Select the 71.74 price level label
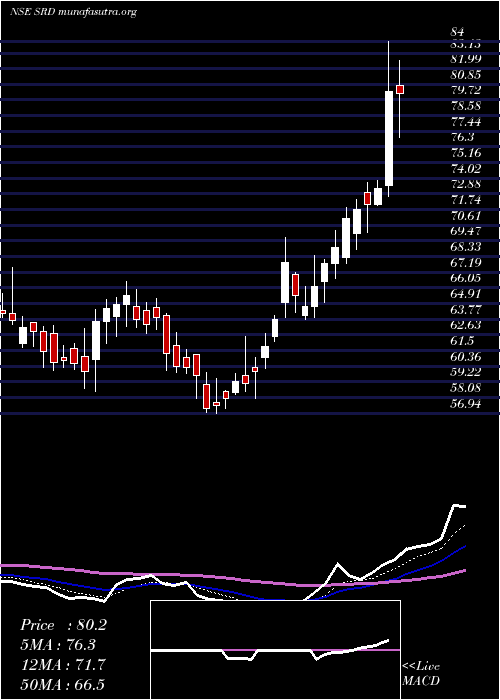 click(x=466, y=200)
